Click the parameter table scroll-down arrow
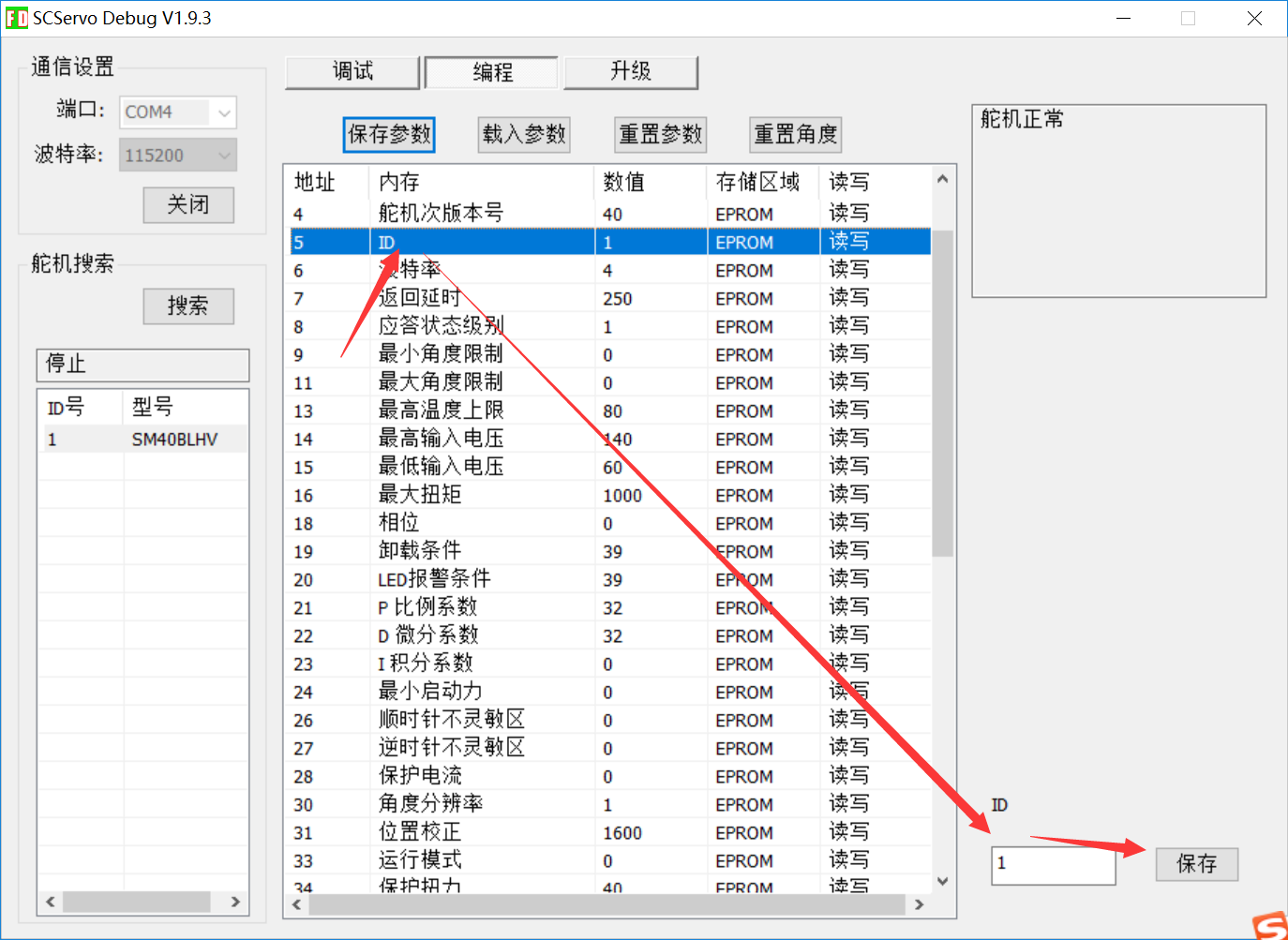Image resolution: width=1288 pixels, height=940 pixels. [x=943, y=881]
